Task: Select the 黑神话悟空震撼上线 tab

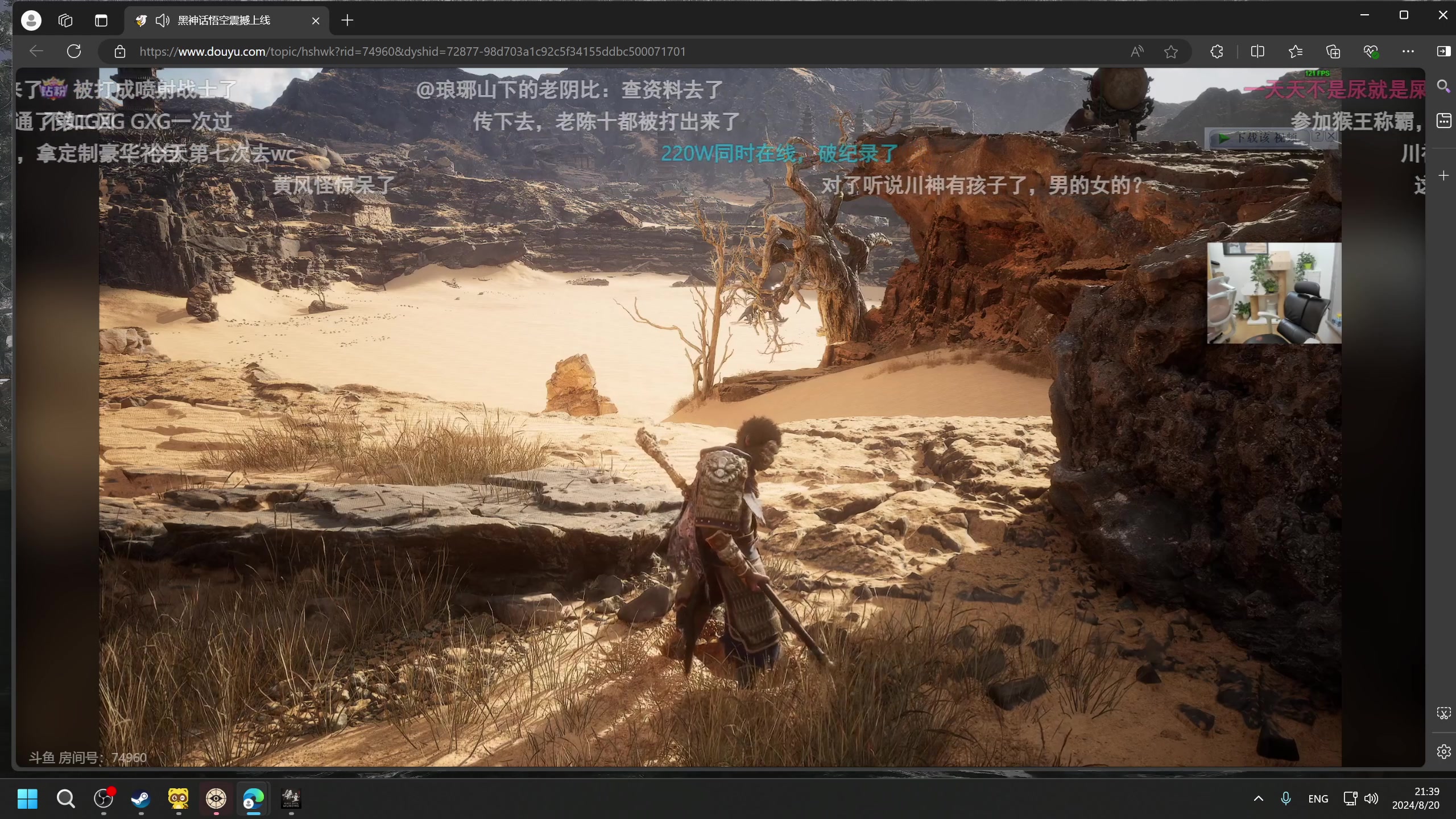Action: (x=224, y=20)
